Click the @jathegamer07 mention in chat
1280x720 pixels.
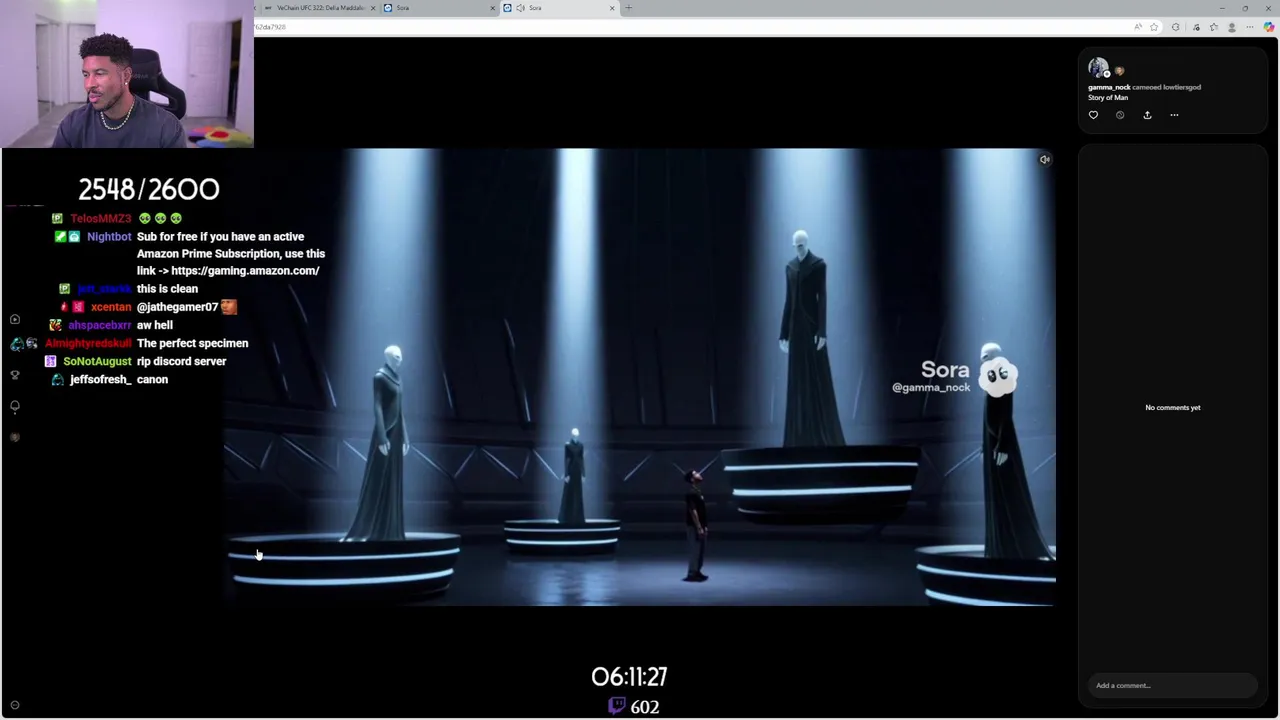point(177,307)
